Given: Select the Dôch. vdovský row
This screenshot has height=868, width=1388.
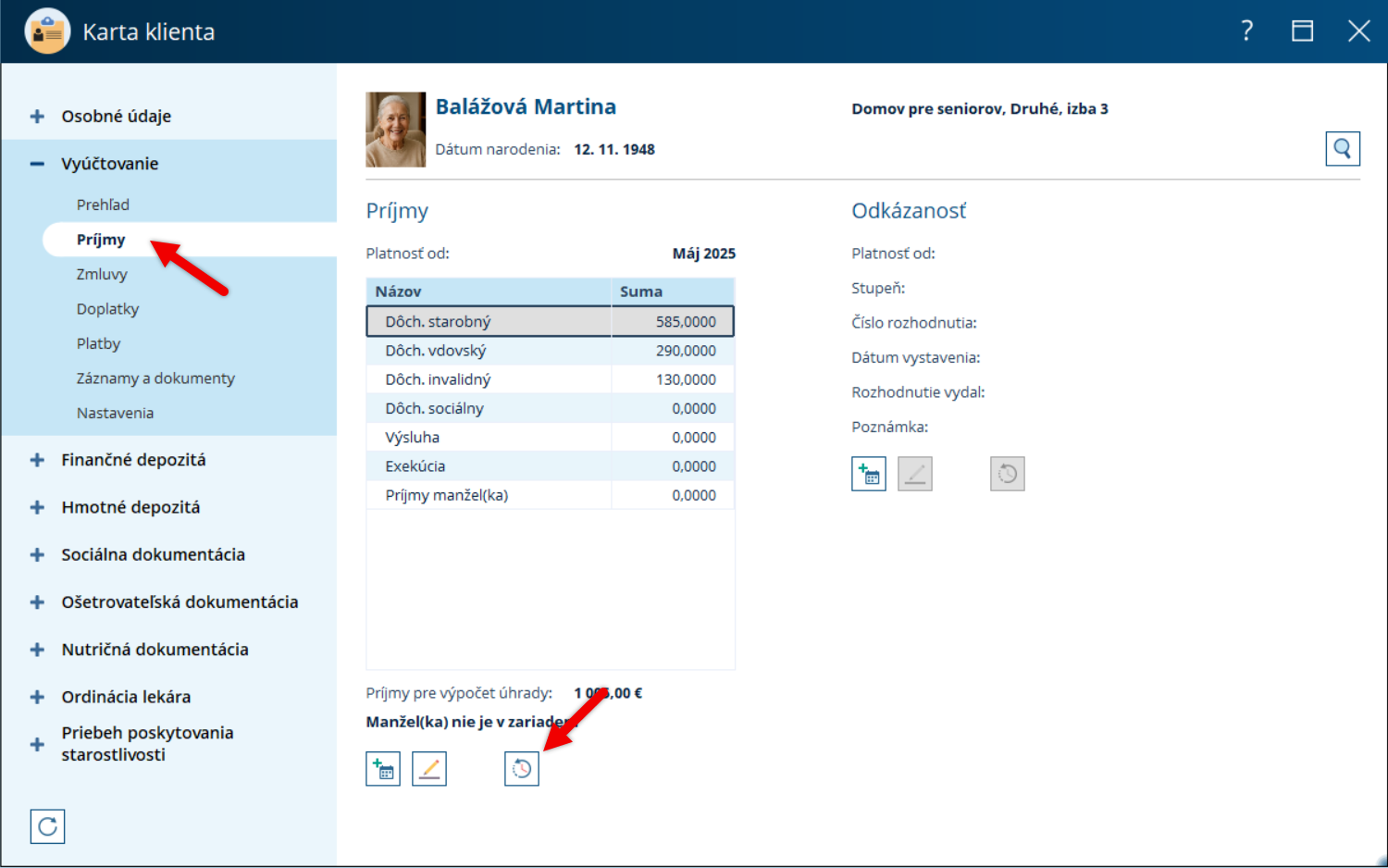Looking at the screenshot, I should 551,351.
